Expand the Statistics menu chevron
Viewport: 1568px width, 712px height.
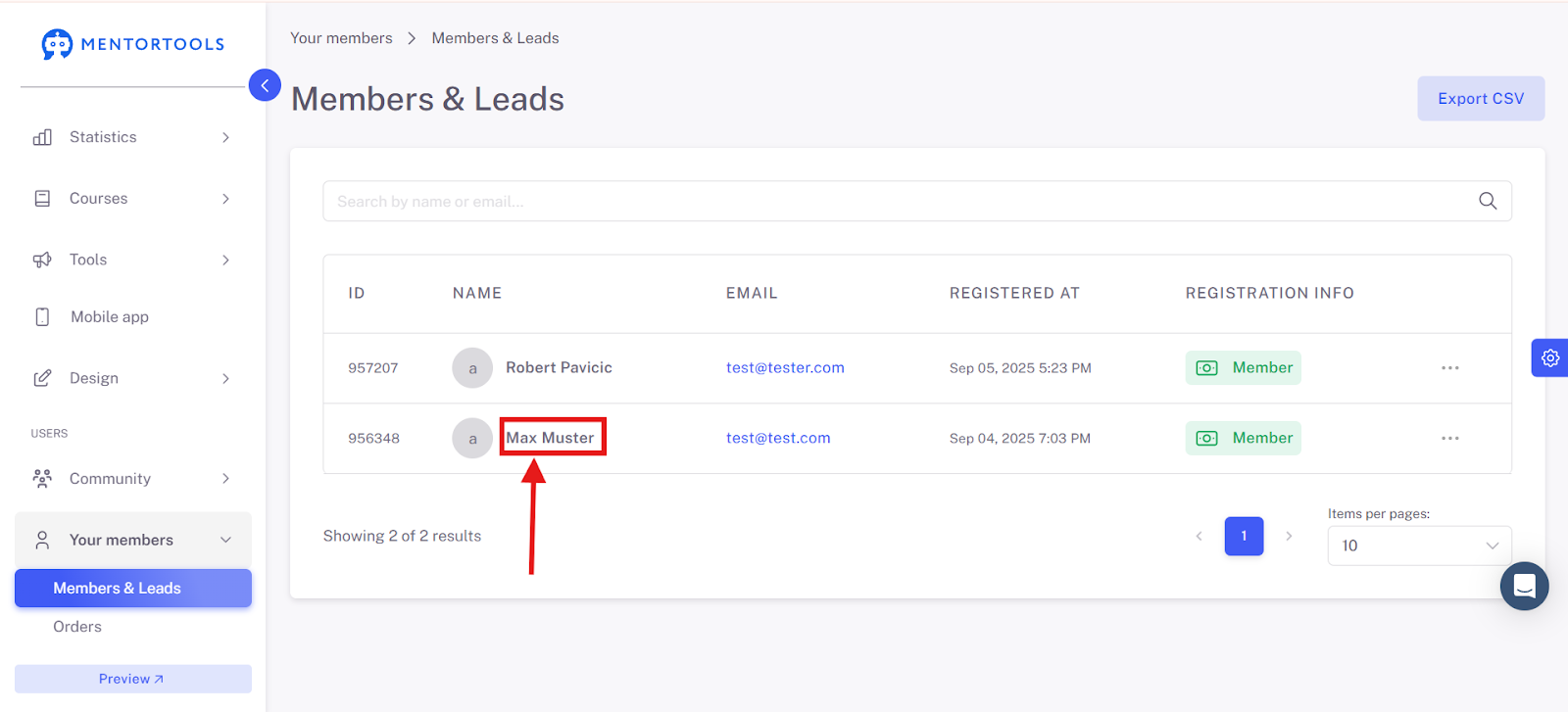(x=225, y=137)
